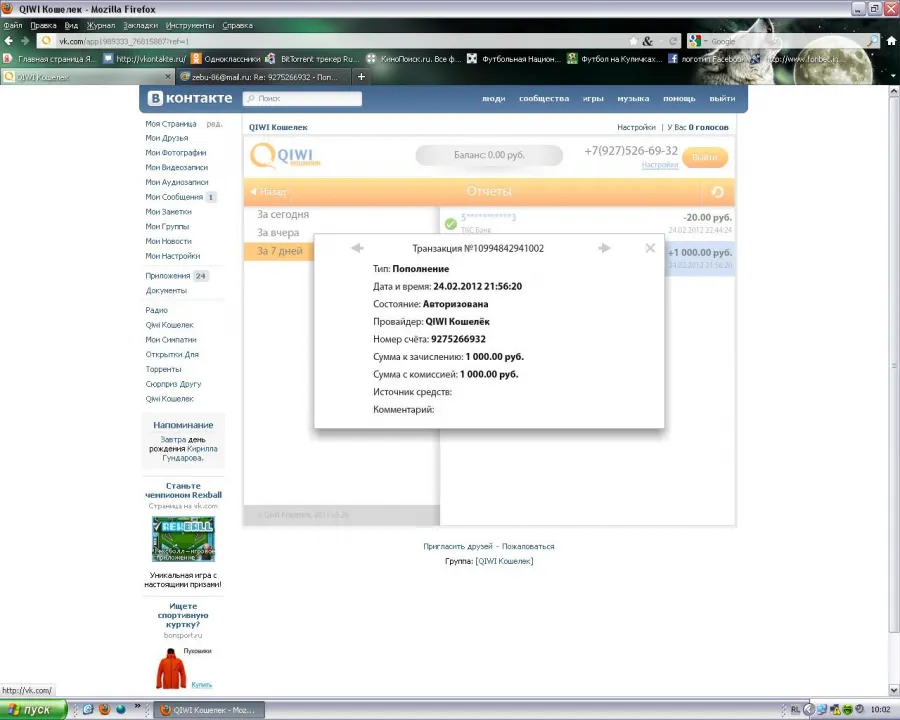
Task: Click the Rexball game ad thumbnail
Action: (x=183, y=539)
